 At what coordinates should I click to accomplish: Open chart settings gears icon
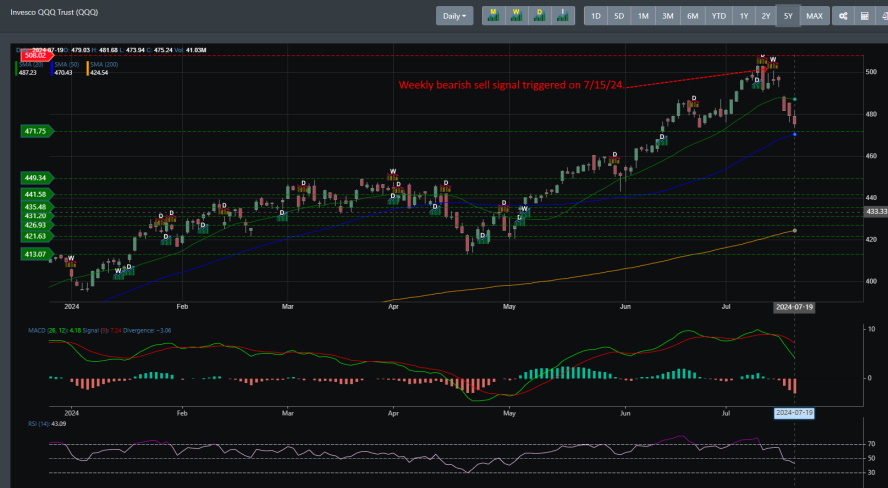tap(843, 16)
